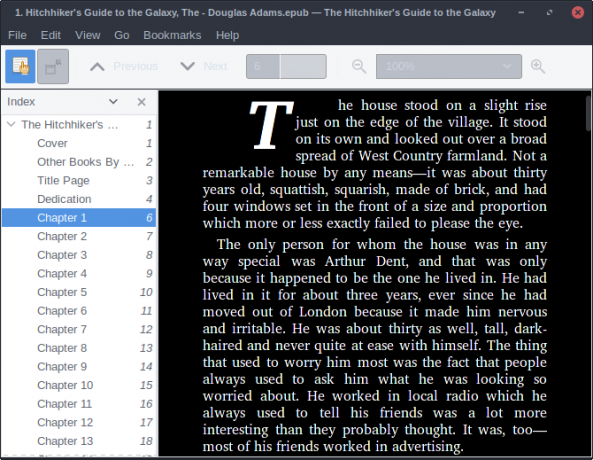Click the page number field showing 6
Image resolution: width=593 pixels, height=460 pixels.
[263, 67]
